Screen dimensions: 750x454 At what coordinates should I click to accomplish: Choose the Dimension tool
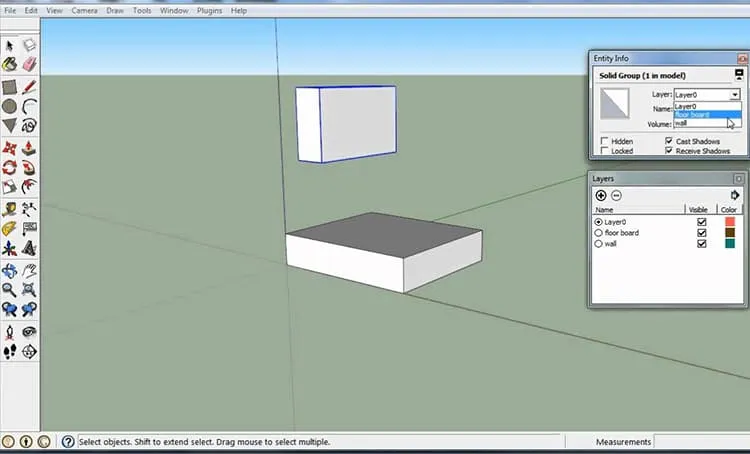tap(29, 209)
